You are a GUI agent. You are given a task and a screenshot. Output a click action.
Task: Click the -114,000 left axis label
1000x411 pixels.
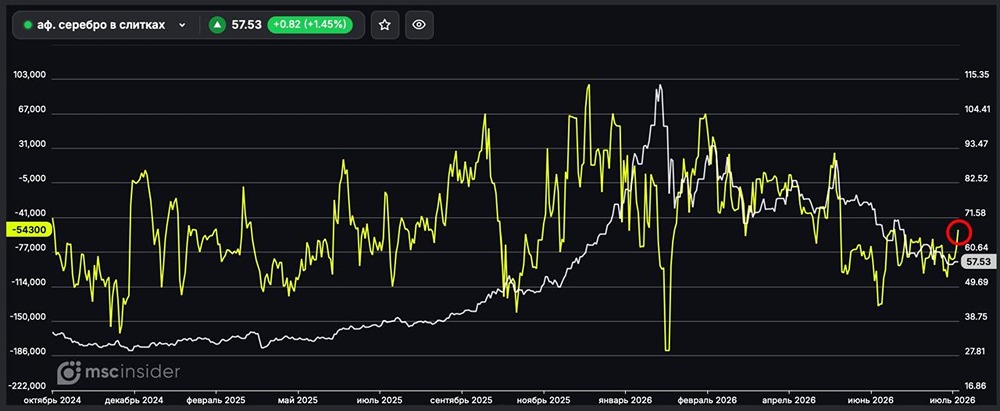click(28, 282)
